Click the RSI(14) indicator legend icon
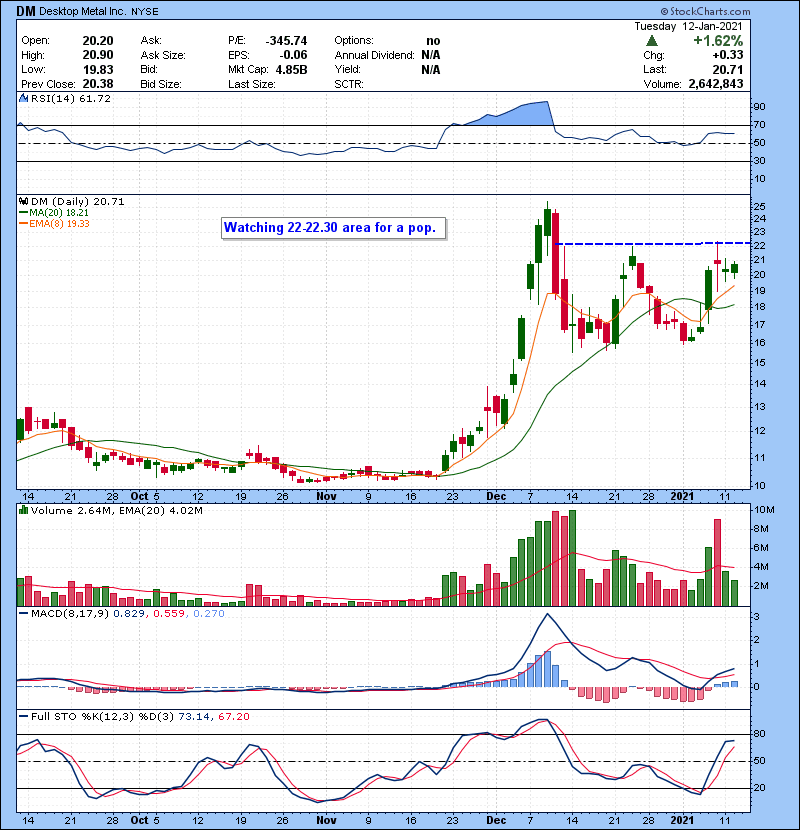Viewport: 800px width, 830px height. (x=23, y=101)
